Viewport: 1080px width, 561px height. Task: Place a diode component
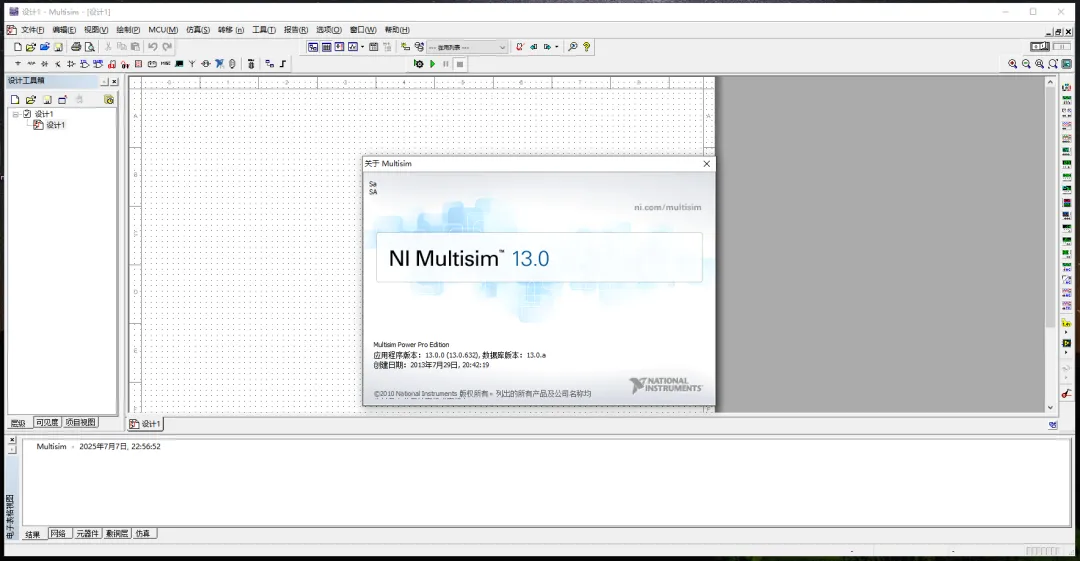tap(45, 63)
